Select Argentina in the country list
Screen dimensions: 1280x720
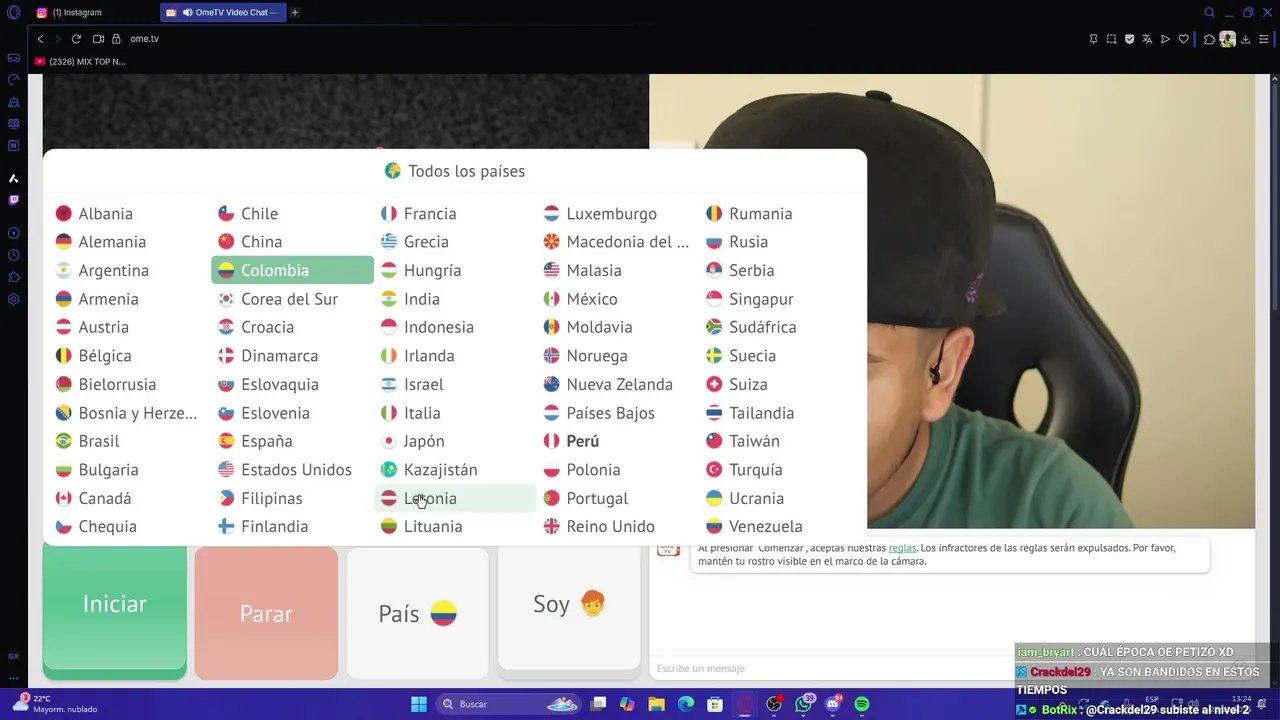coord(130,270)
